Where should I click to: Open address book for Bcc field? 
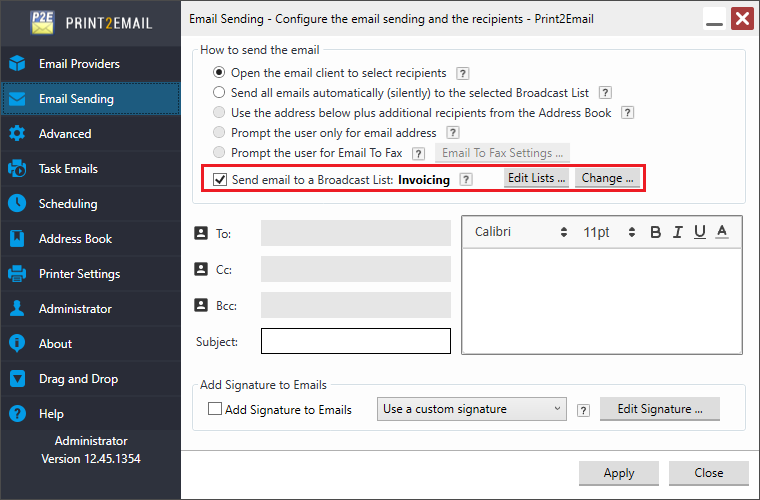point(201,305)
